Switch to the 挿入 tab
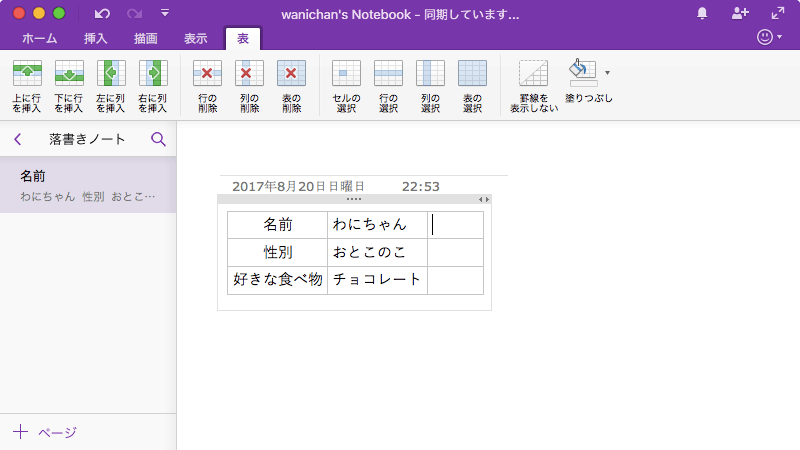Screen dimensions: 800x450 (x=95, y=39)
